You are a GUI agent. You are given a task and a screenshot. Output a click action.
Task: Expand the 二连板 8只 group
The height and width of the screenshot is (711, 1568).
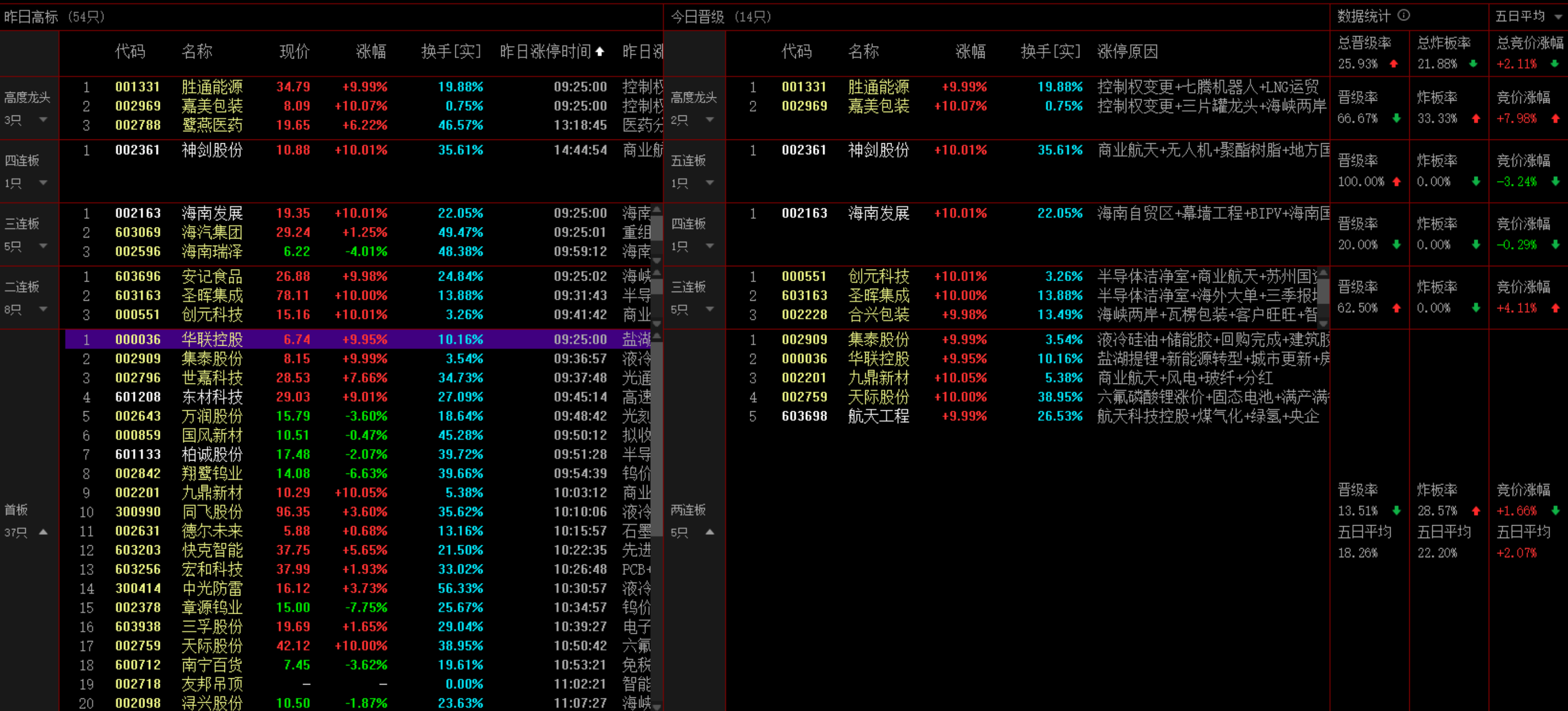(43, 309)
